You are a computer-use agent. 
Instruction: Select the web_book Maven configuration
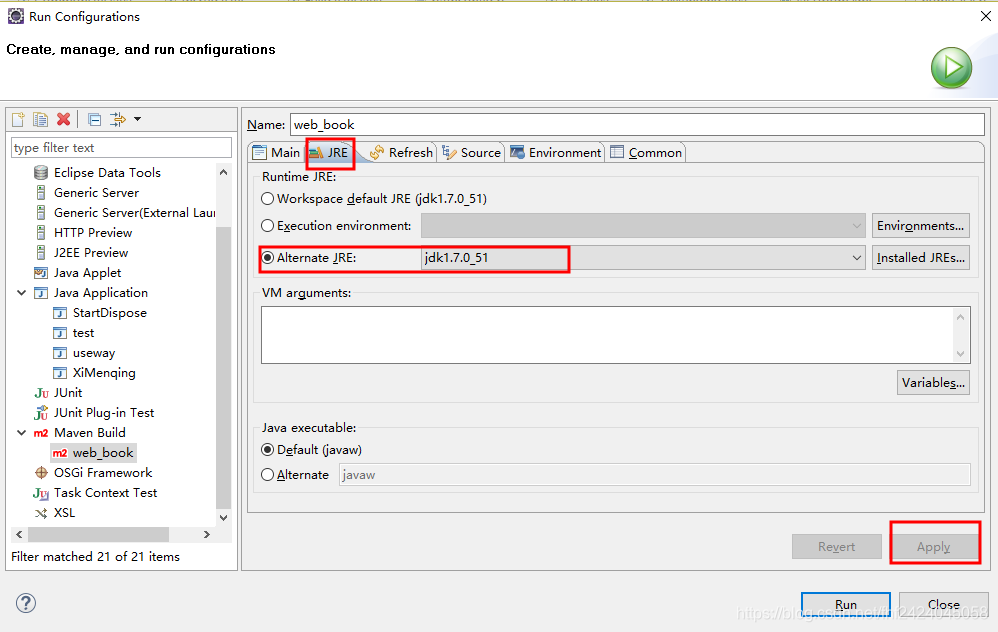click(103, 453)
